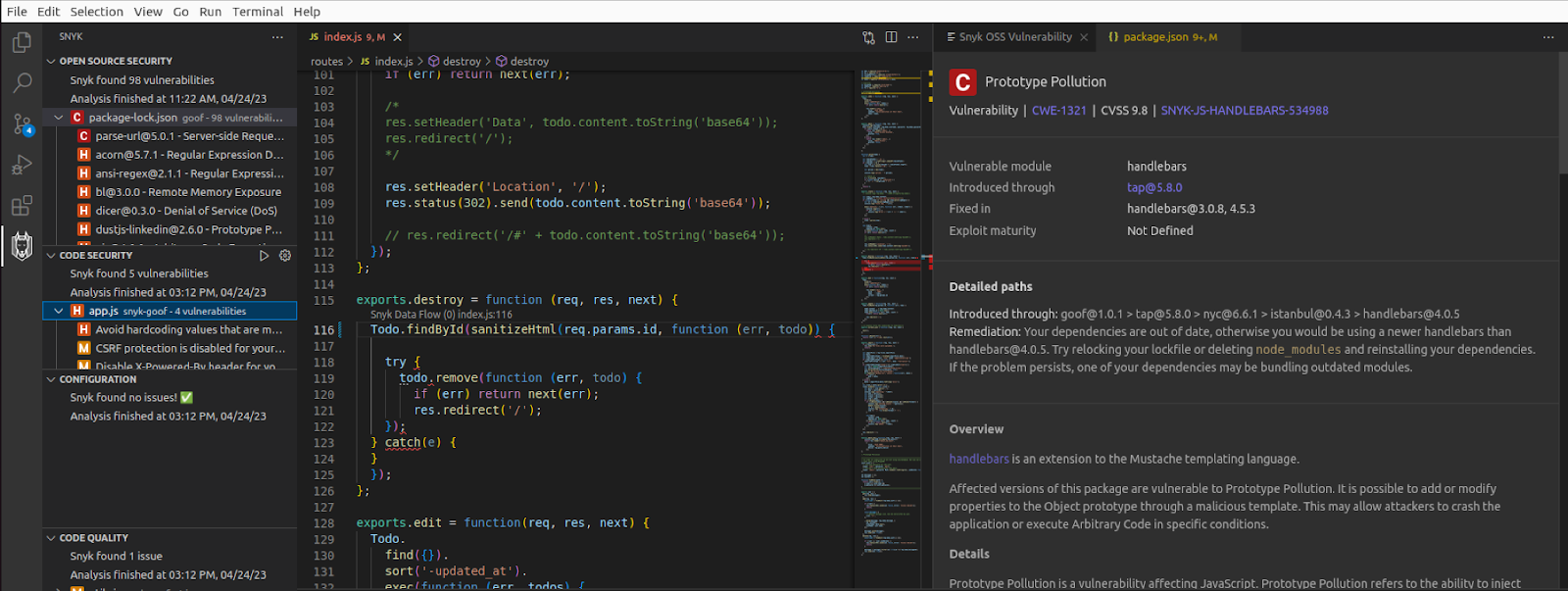This screenshot has width=1568, height=591.
Task: Collapse the package-lock.json vulnerability tree
Action: 59,118
